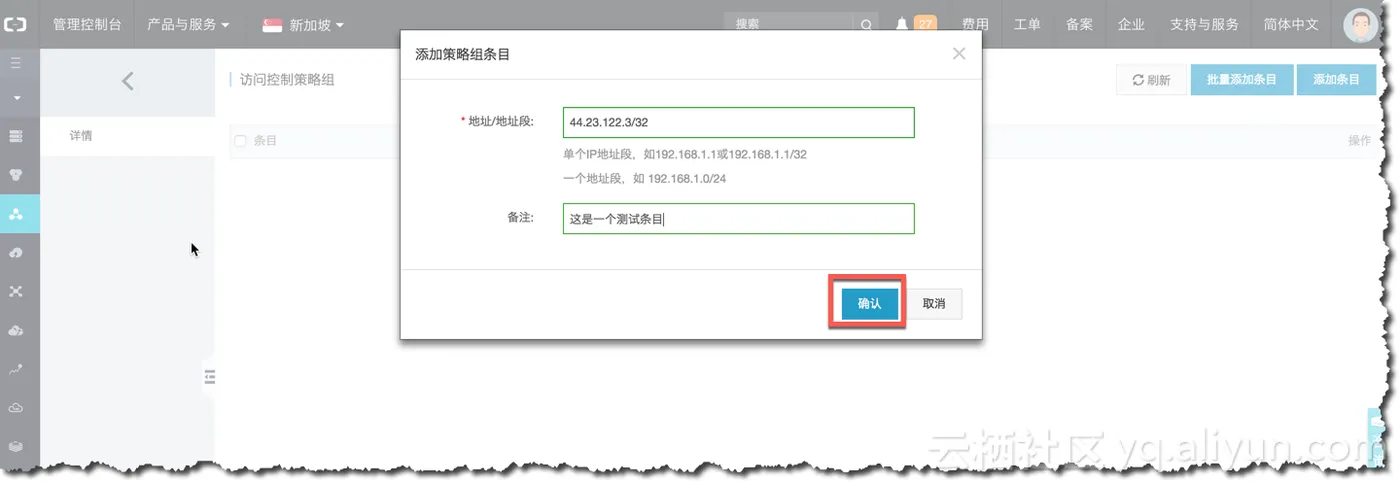Open the hamburger menu in left sidebar
1400x482 pixels.
click(x=16, y=62)
